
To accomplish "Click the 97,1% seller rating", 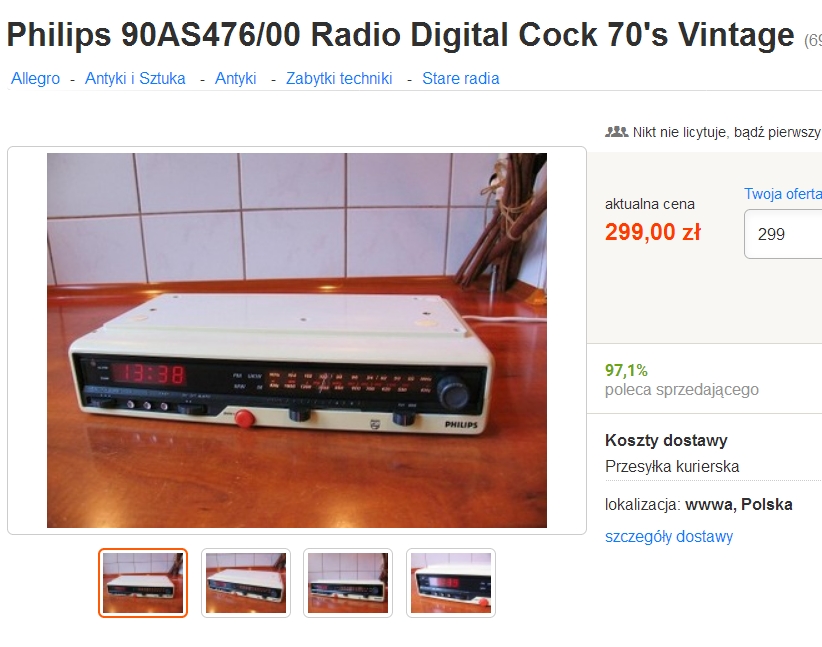I will (626, 370).
